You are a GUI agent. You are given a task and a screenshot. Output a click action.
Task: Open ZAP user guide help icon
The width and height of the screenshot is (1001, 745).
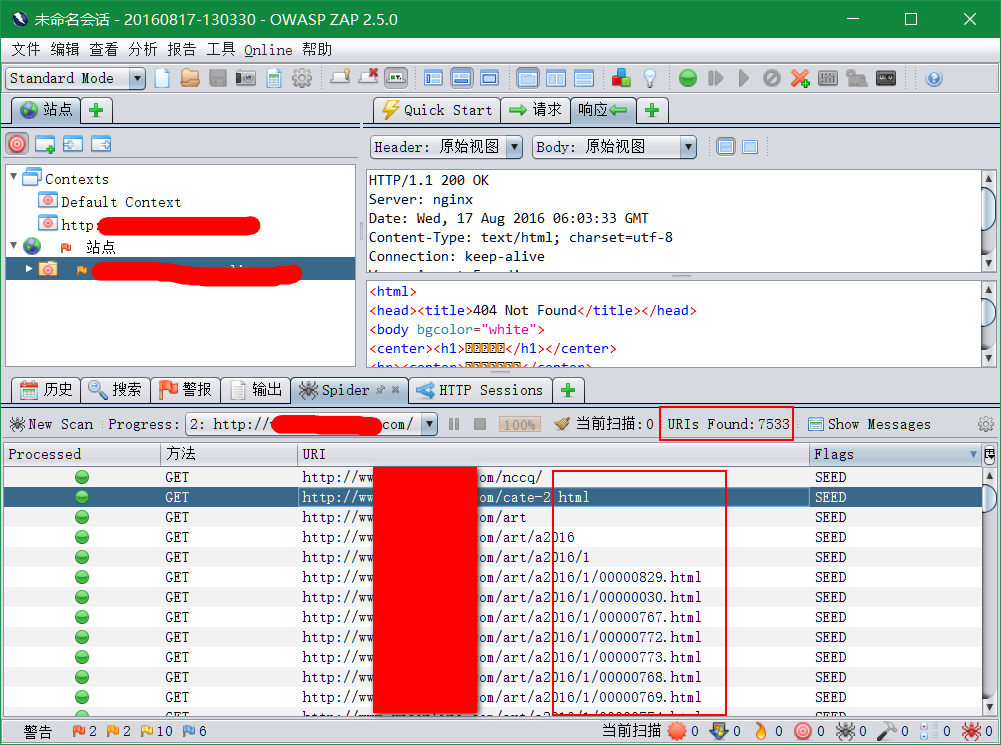(934, 78)
